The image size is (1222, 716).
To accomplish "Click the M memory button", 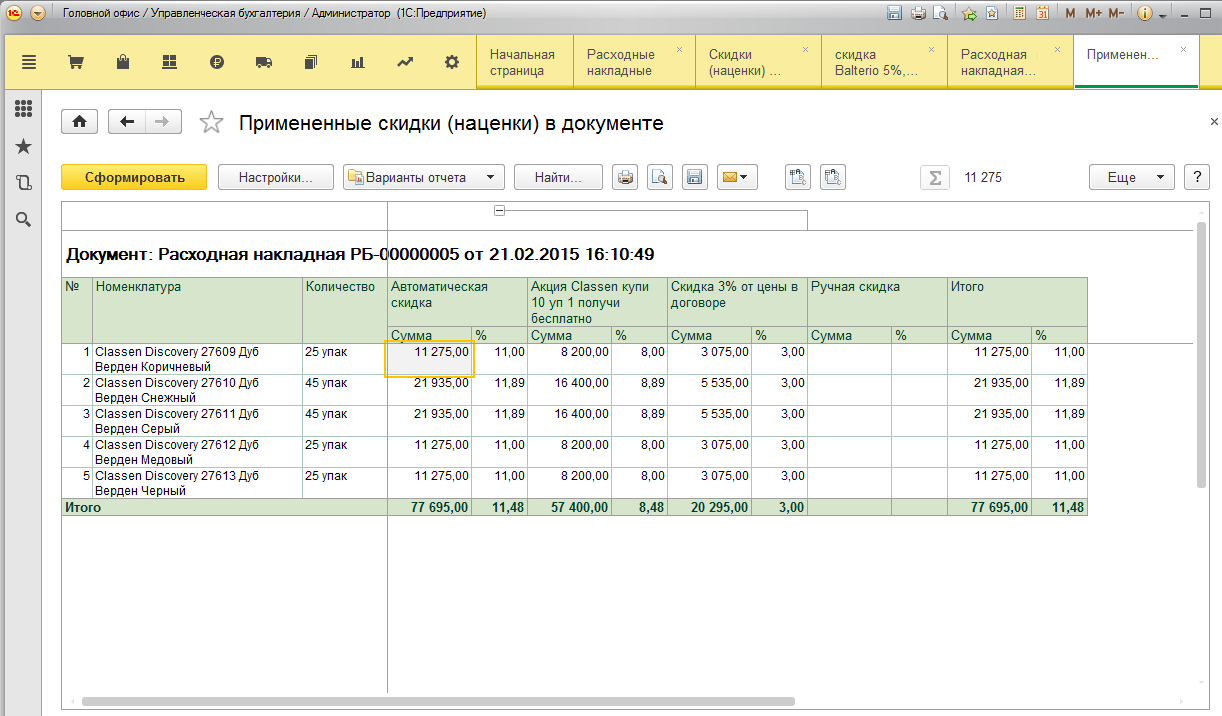I will 1071,14.
